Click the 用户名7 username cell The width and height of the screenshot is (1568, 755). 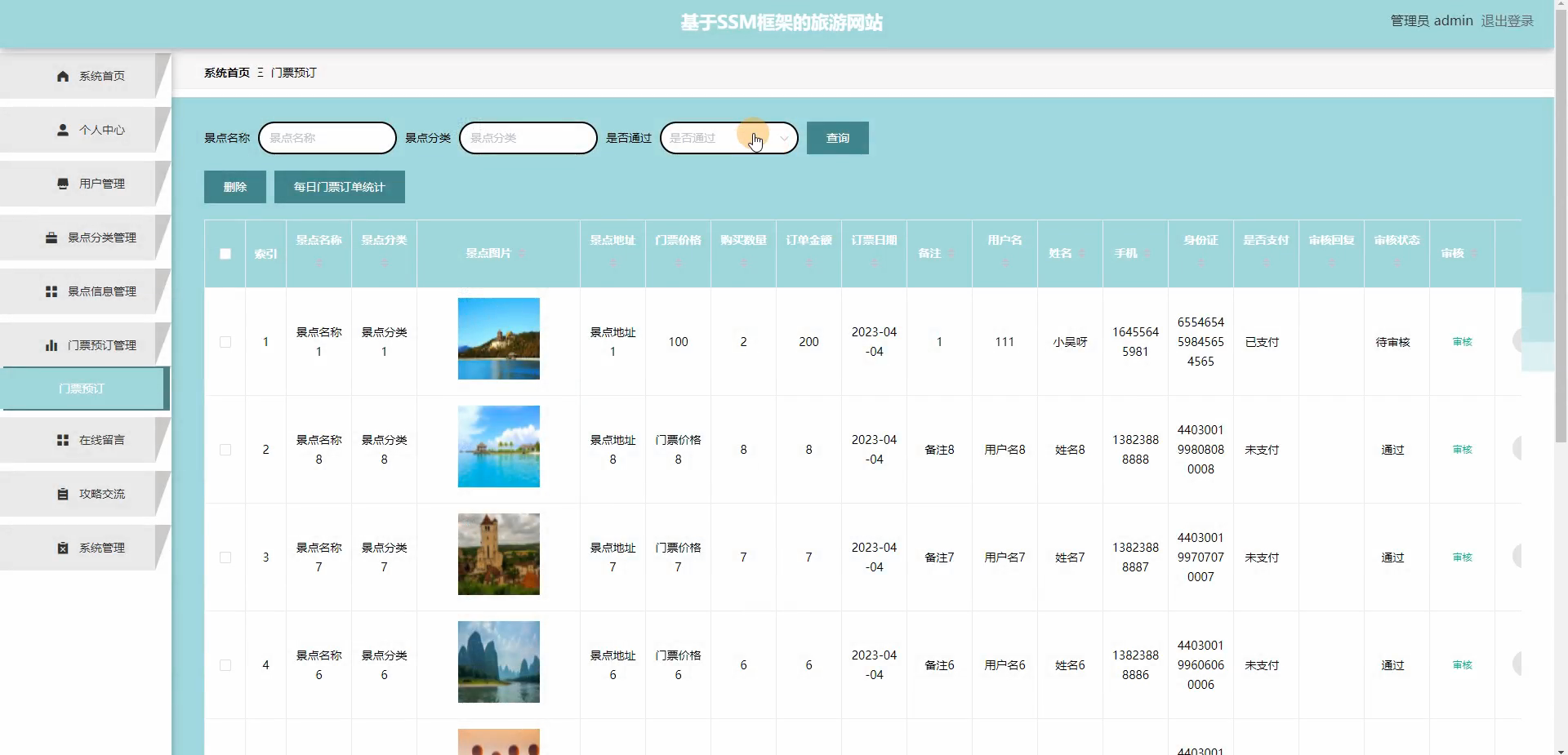(x=1004, y=557)
